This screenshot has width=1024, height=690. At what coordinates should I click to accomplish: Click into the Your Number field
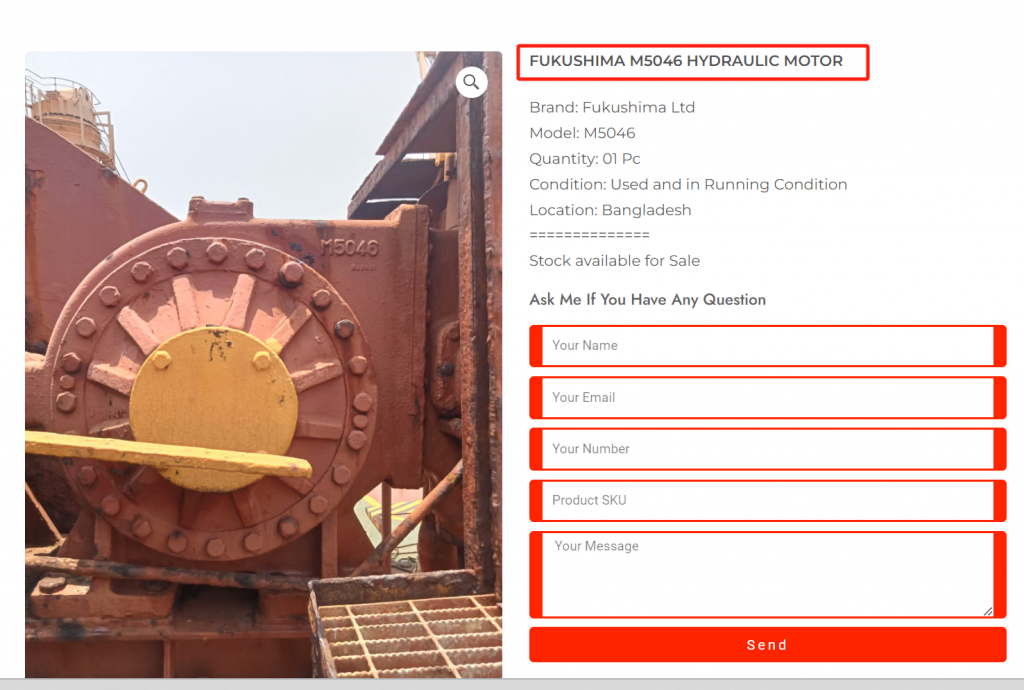[767, 449]
